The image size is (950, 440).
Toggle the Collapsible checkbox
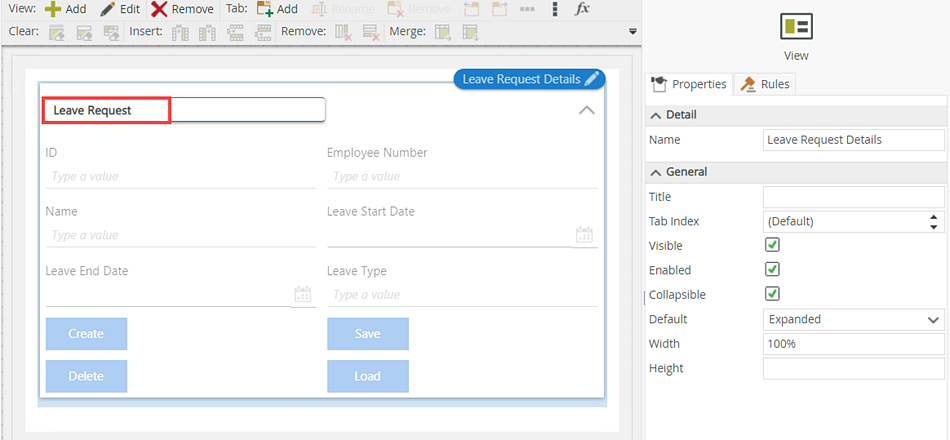coord(772,294)
